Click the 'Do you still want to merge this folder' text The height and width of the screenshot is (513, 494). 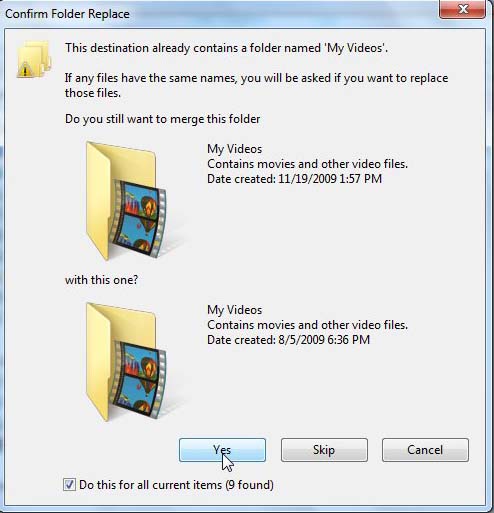click(162, 119)
